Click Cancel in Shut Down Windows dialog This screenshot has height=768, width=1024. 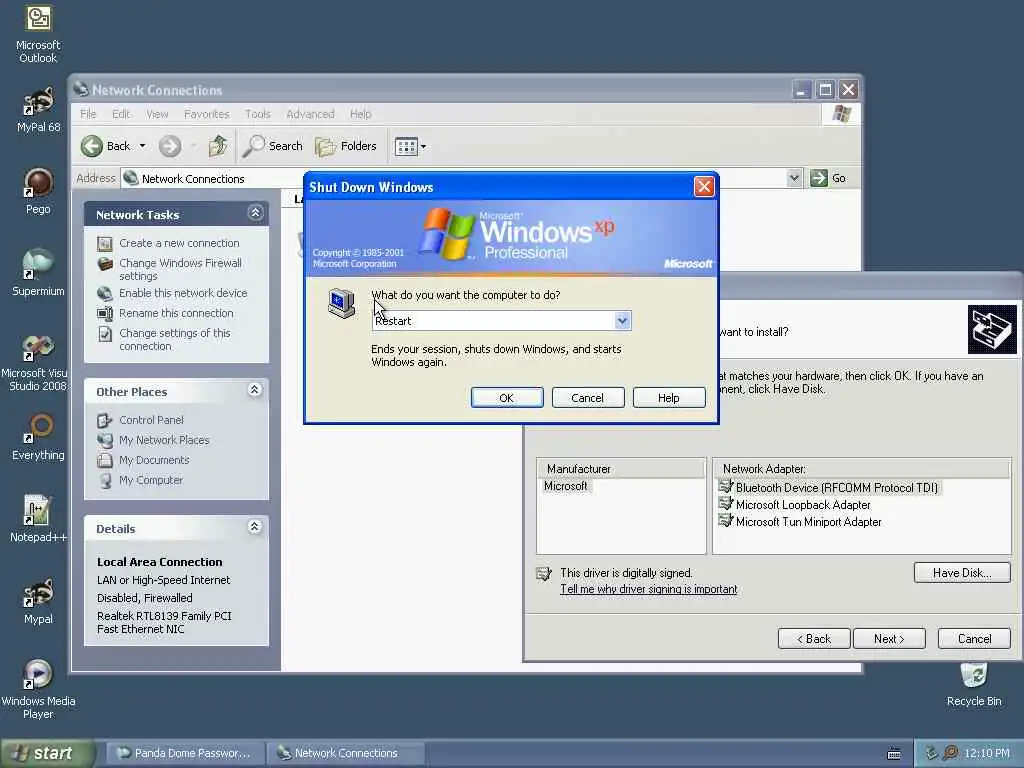click(x=588, y=398)
